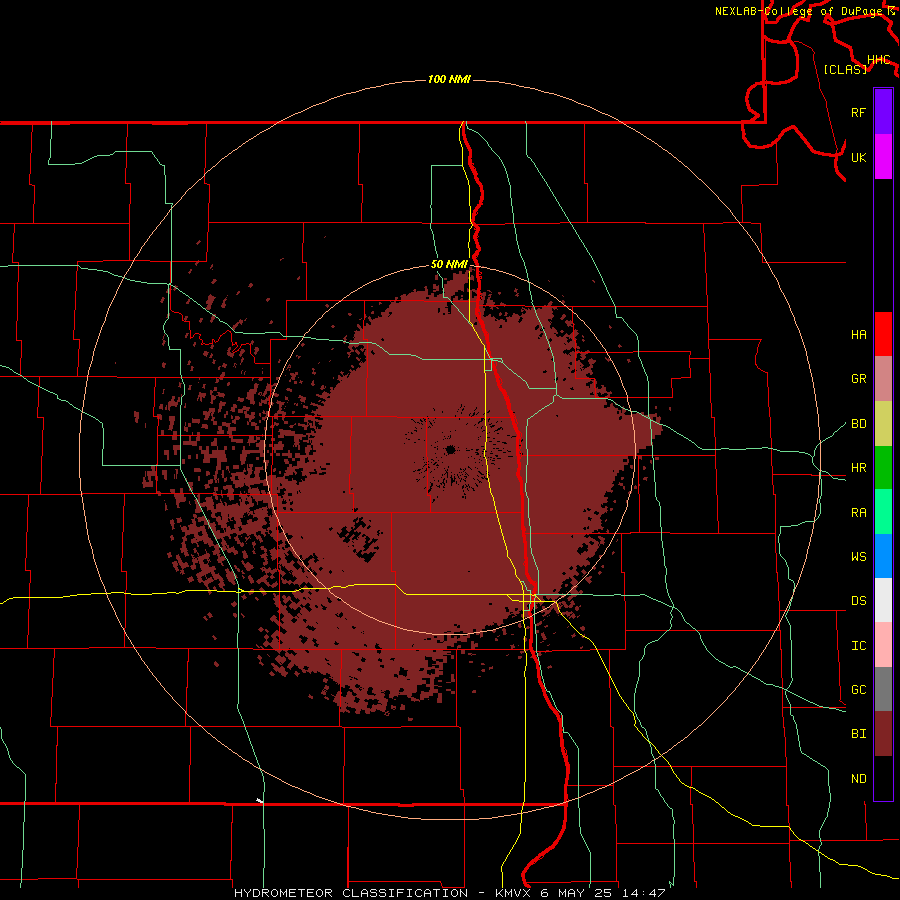Click the HR green legend swatch
The width and height of the screenshot is (900, 900).
(x=883, y=468)
